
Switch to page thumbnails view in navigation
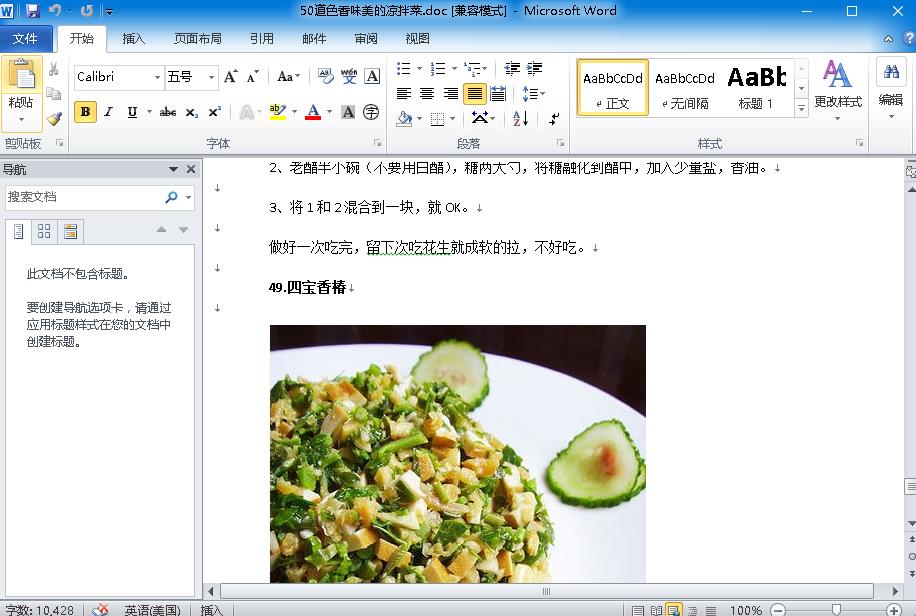[x=44, y=231]
